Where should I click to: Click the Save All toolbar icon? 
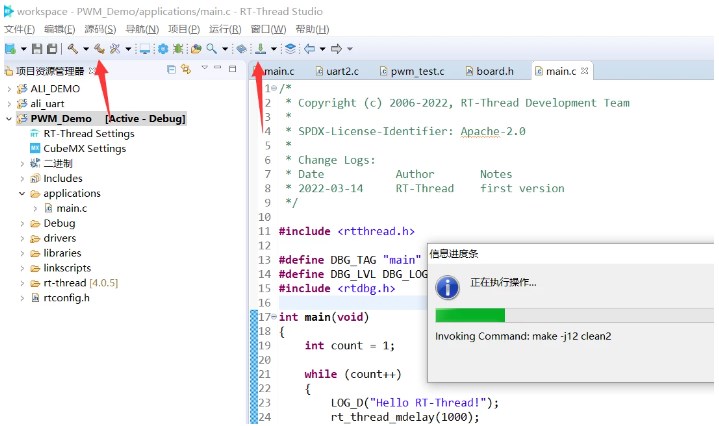tap(52, 49)
